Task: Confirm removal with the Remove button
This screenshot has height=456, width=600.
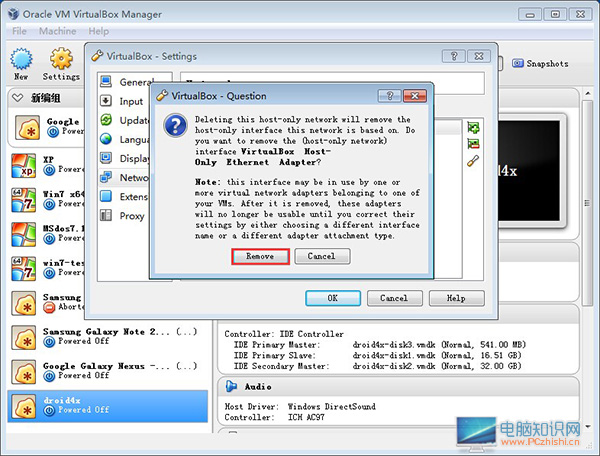Action: [260, 256]
